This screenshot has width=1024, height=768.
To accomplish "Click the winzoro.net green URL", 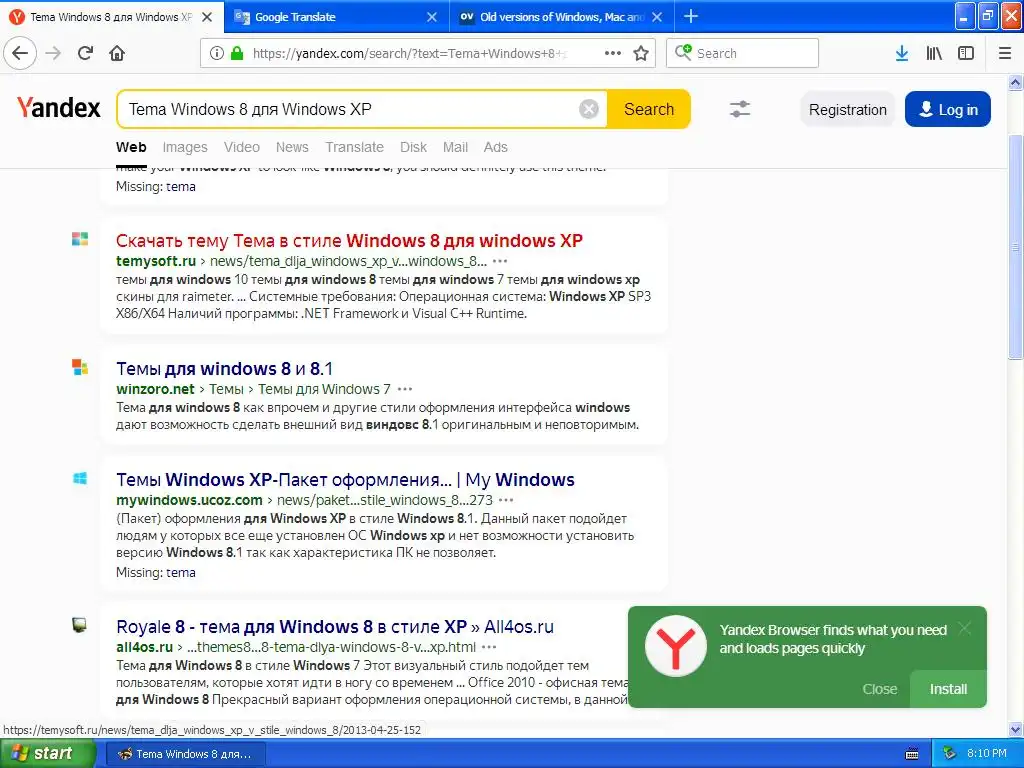I will 155,389.
